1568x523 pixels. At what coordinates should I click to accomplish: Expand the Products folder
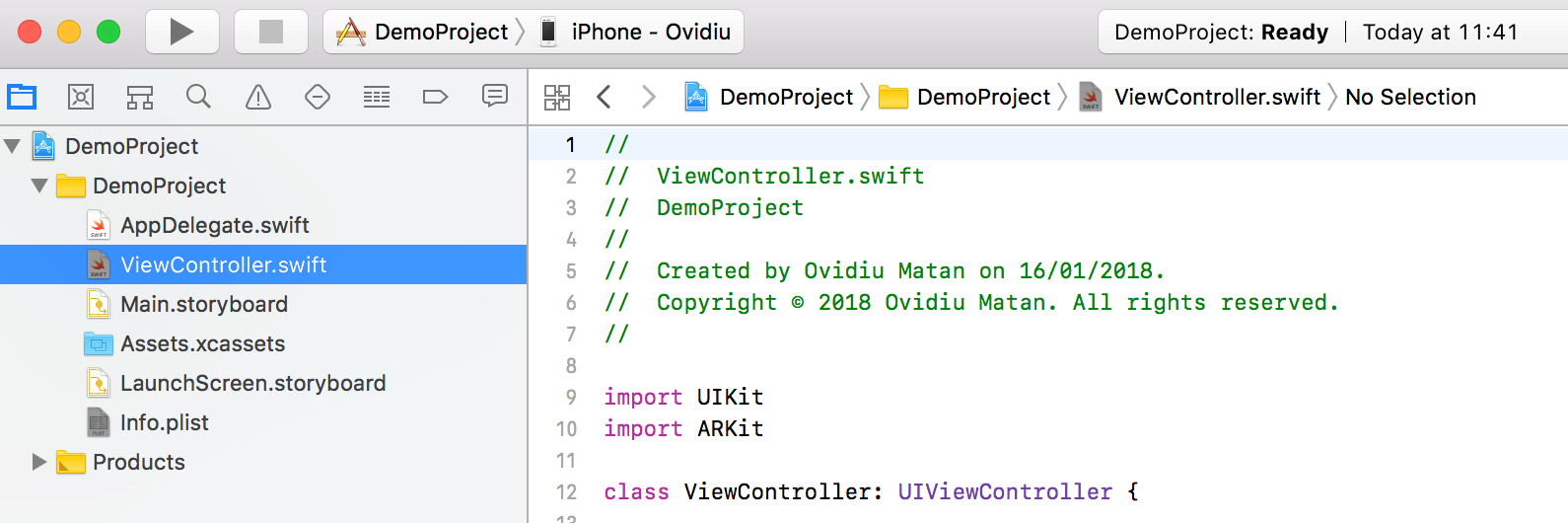point(39,462)
